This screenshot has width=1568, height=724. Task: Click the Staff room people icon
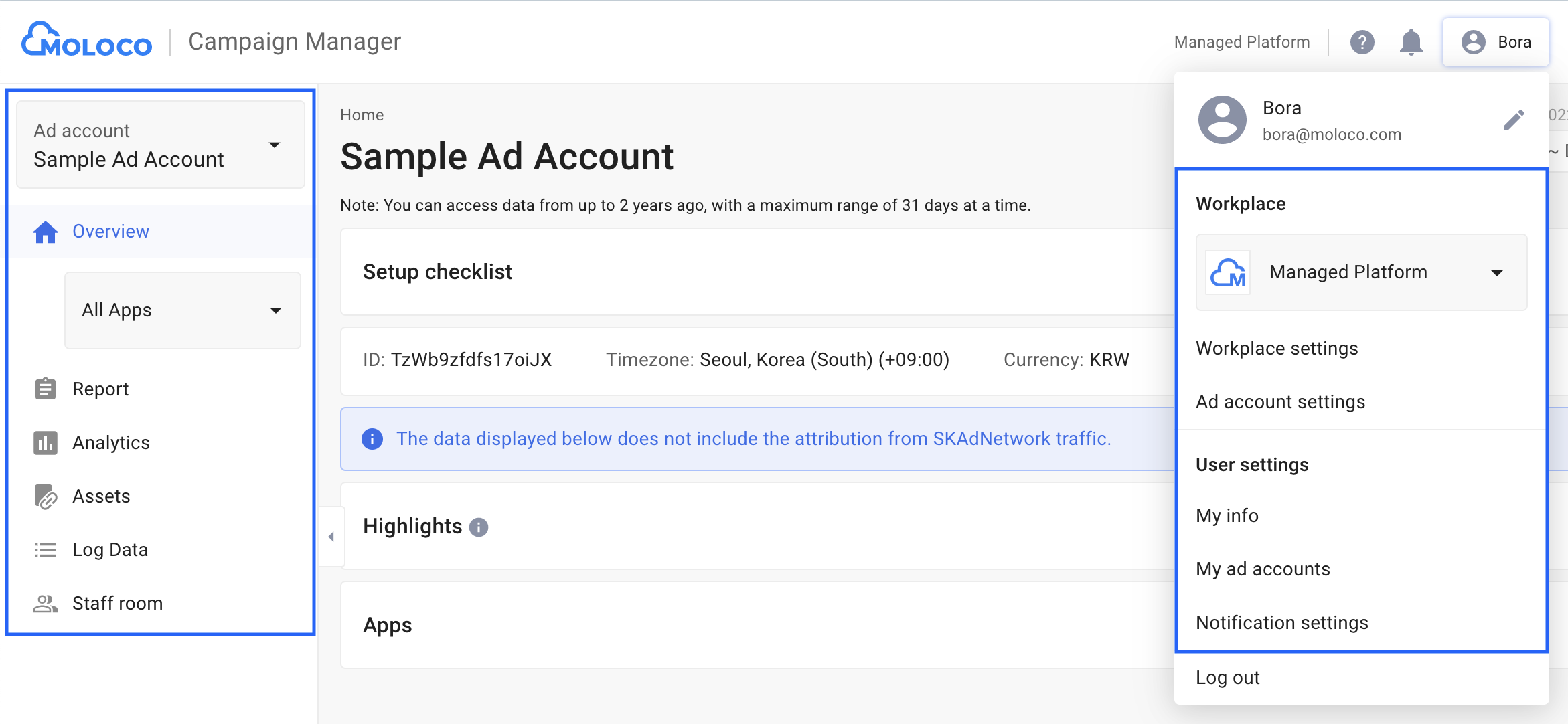pyautogui.click(x=46, y=604)
